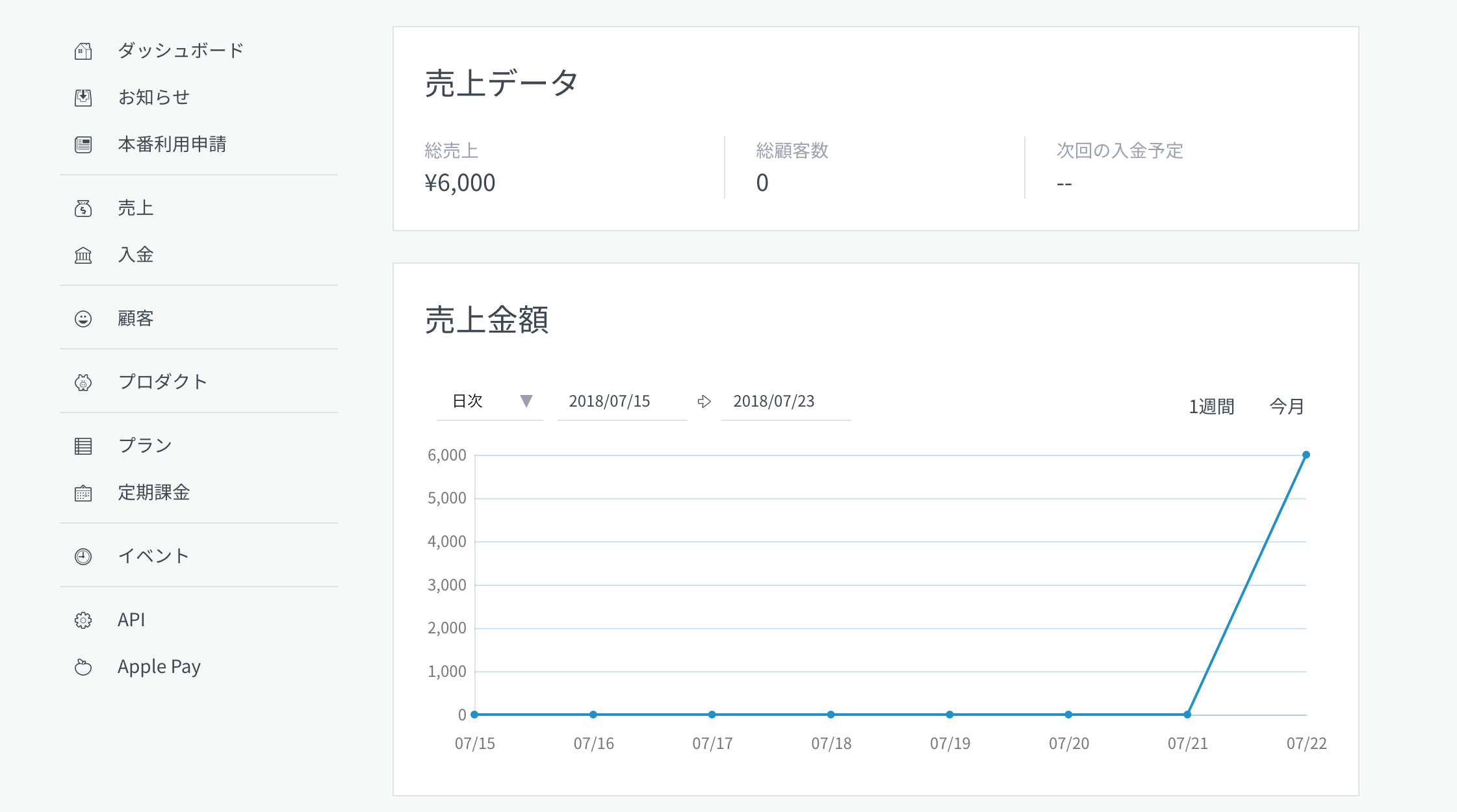The width and height of the screenshot is (1457, 812).
Task: Click the API gear icon
Action: click(83, 620)
